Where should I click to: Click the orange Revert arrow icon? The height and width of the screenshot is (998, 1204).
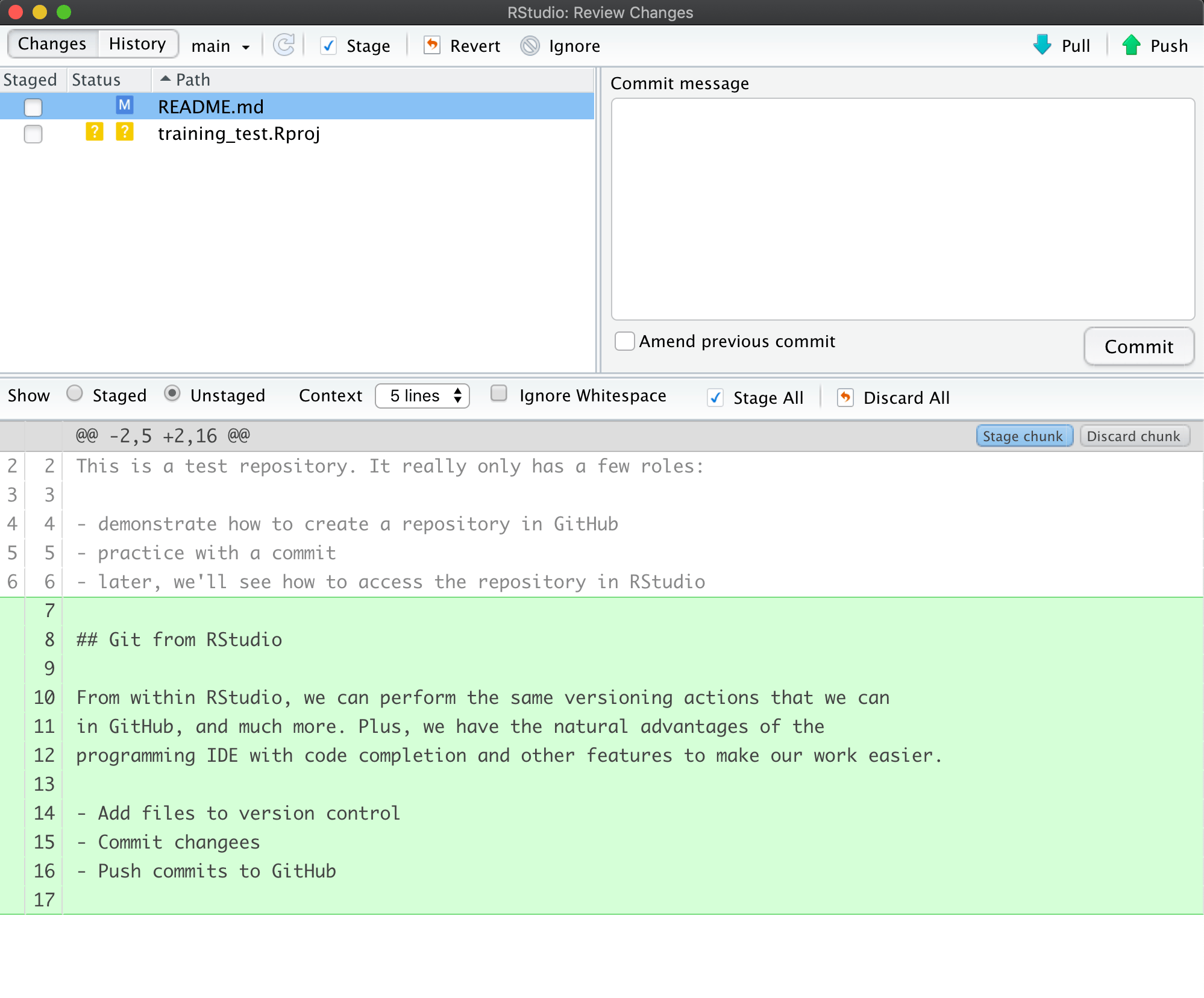tap(432, 45)
